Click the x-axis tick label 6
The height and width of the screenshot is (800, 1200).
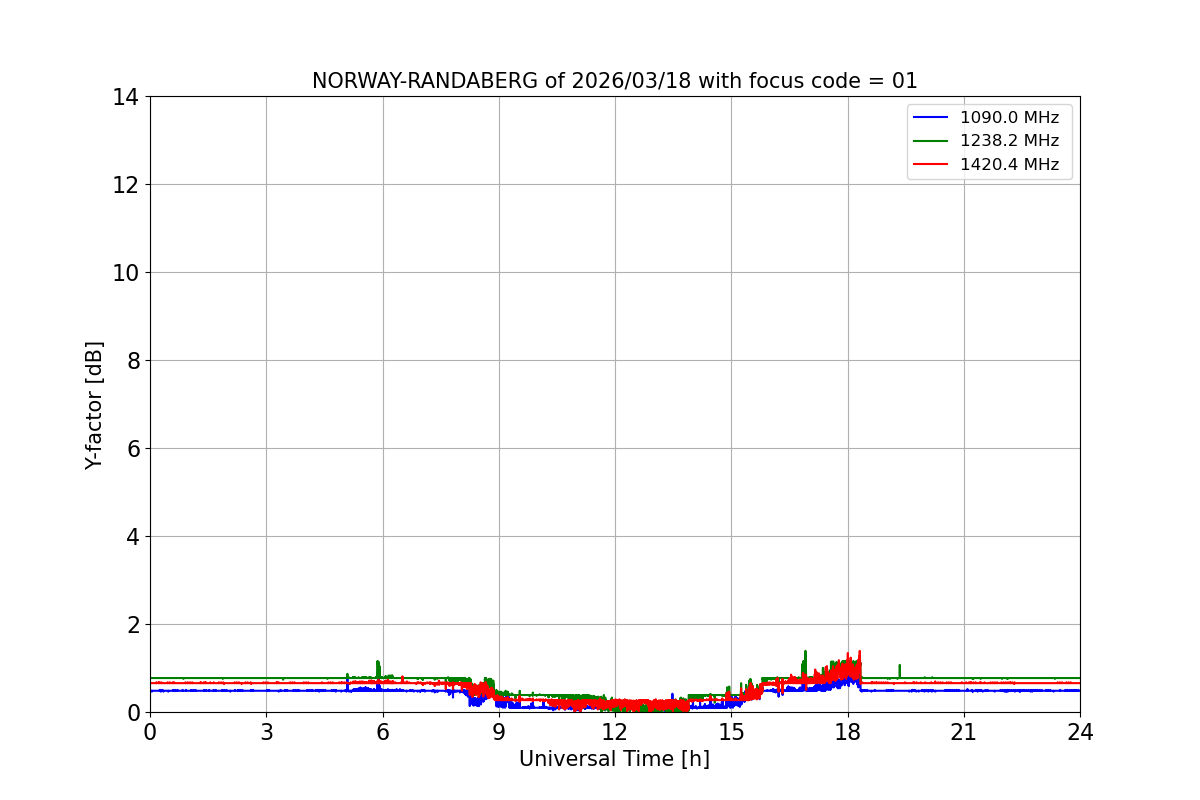(383, 732)
